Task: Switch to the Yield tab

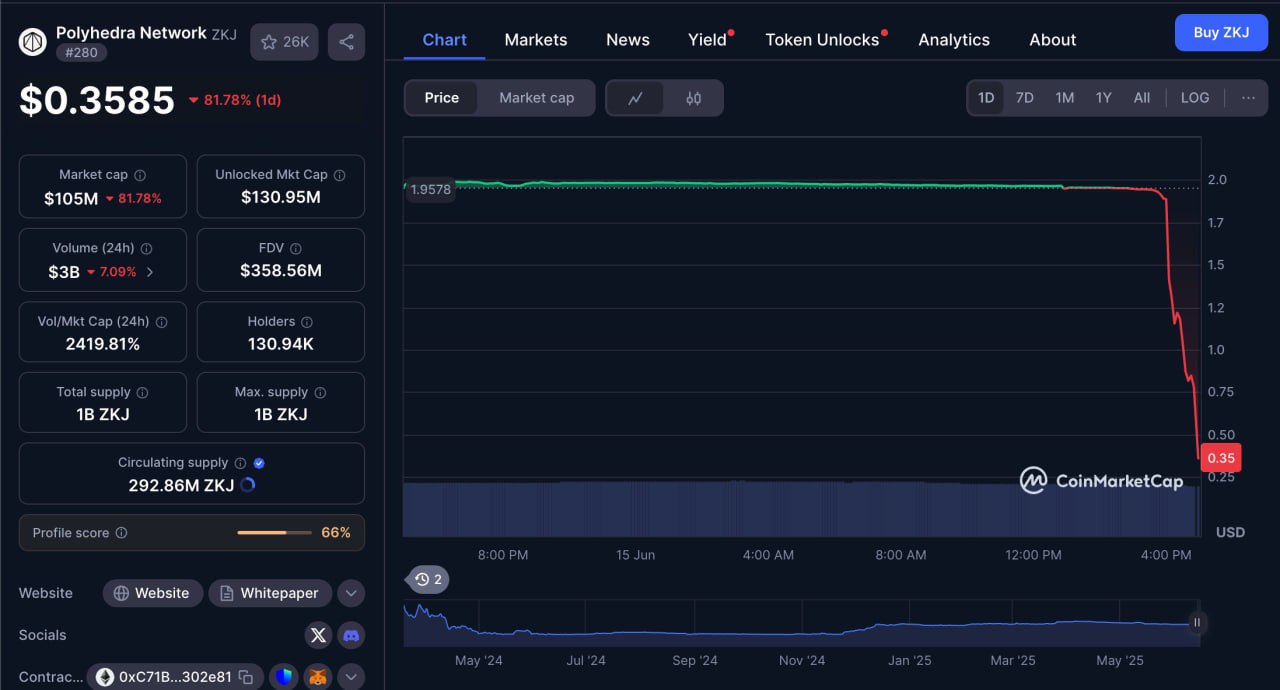Action: 708,40
